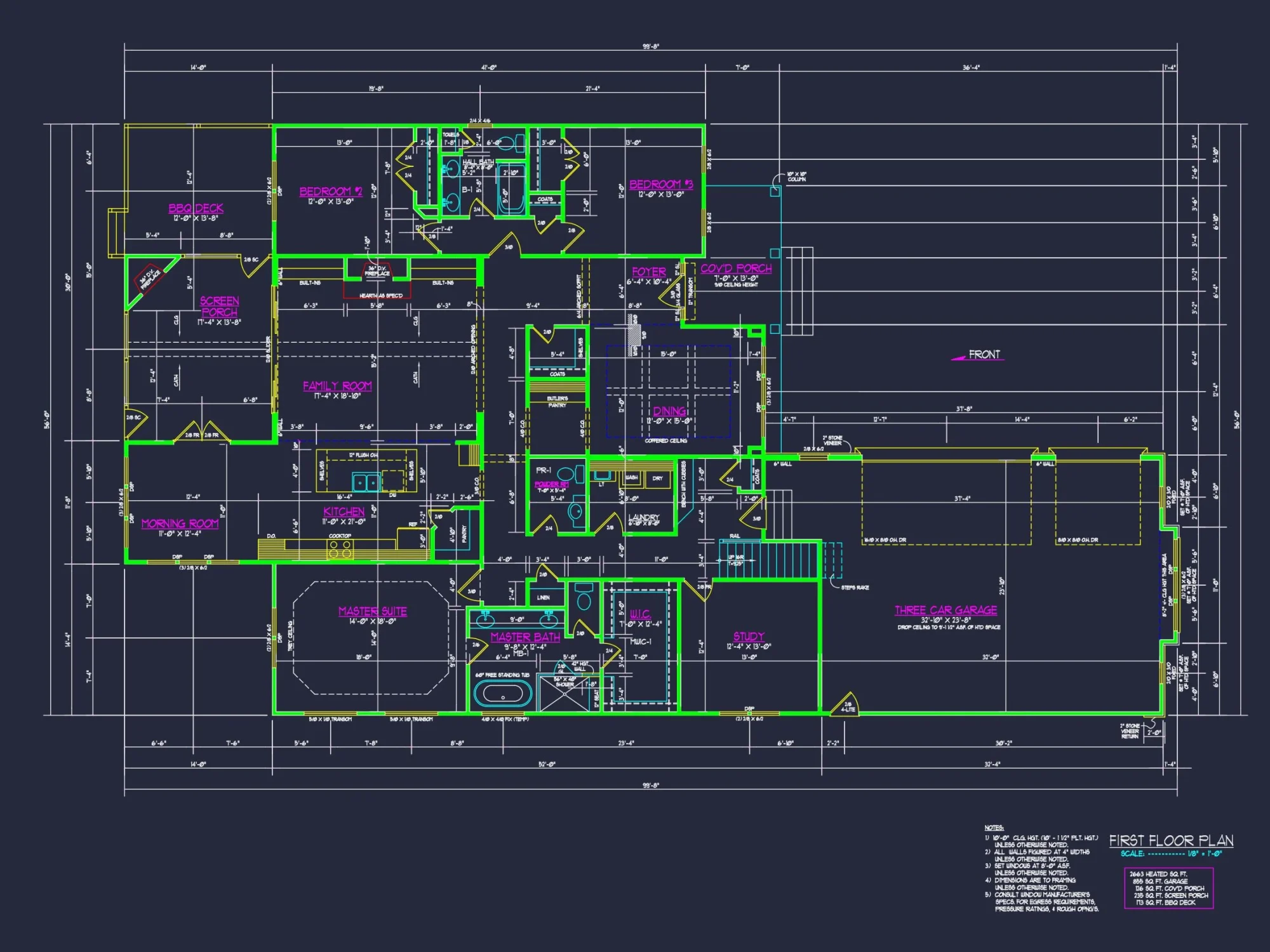
Task: Click the free standing tub symbol
Action: click(x=503, y=692)
